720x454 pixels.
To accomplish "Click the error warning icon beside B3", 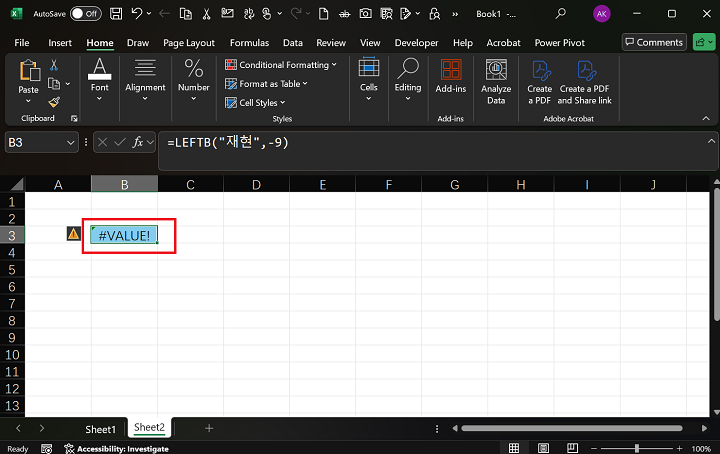I will (73, 234).
